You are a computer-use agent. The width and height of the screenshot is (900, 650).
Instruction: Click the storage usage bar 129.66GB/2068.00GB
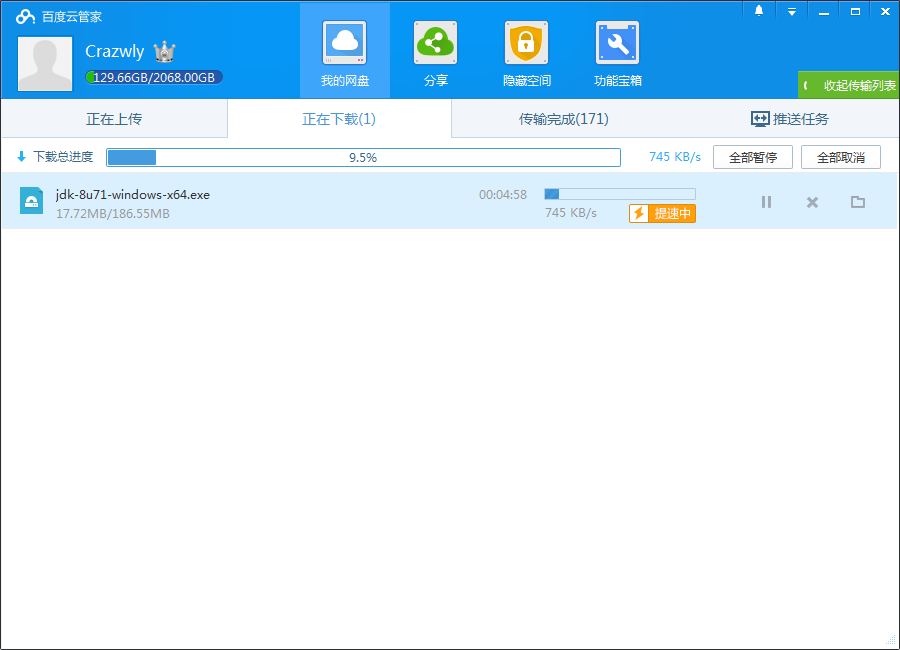click(154, 77)
